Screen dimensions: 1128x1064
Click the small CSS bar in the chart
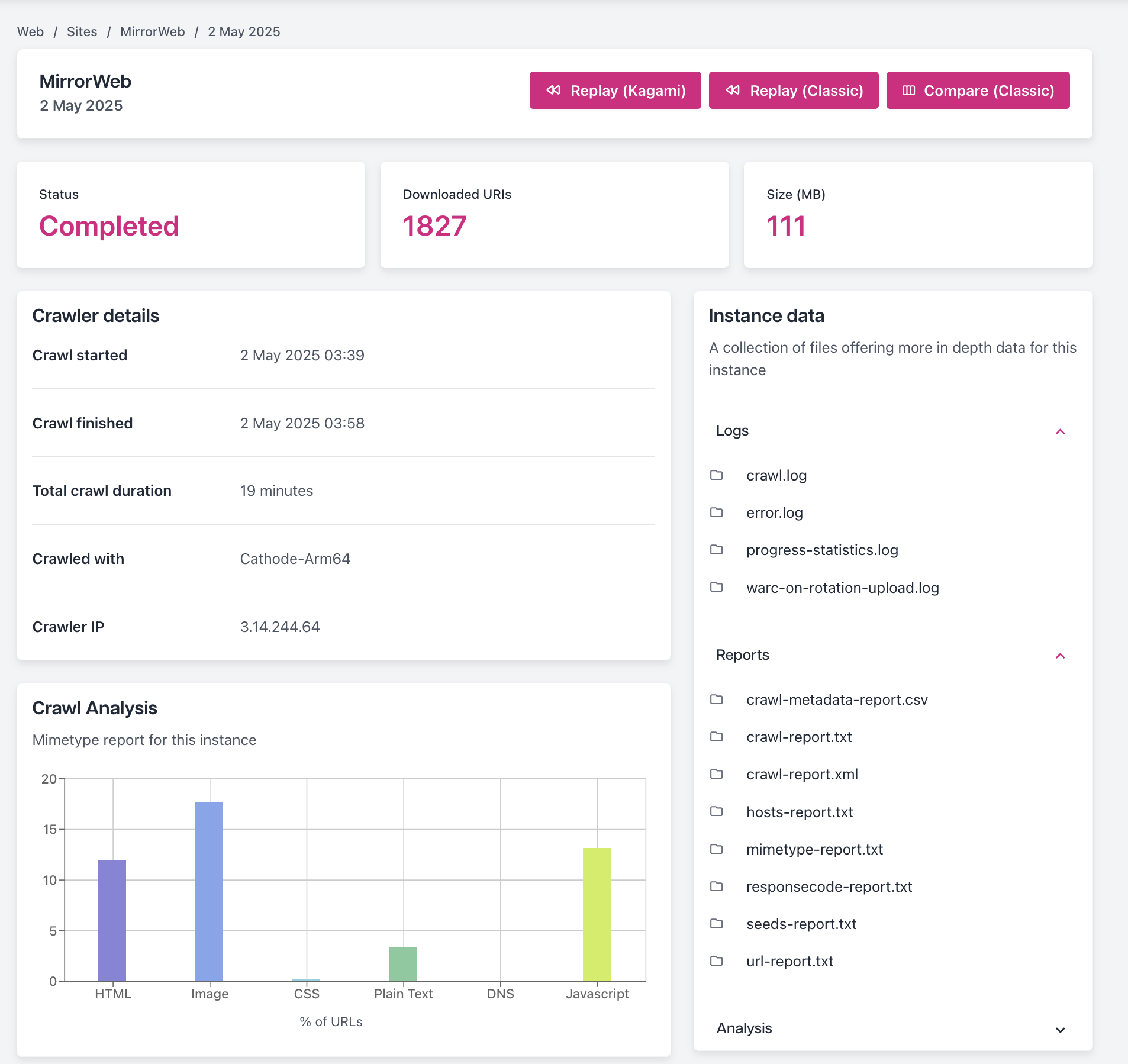pyautogui.click(x=306, y=979)
